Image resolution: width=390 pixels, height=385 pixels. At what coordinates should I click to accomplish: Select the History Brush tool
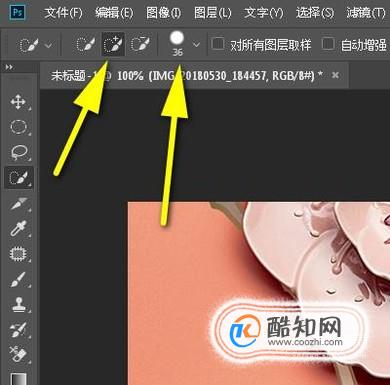[18, 330]
